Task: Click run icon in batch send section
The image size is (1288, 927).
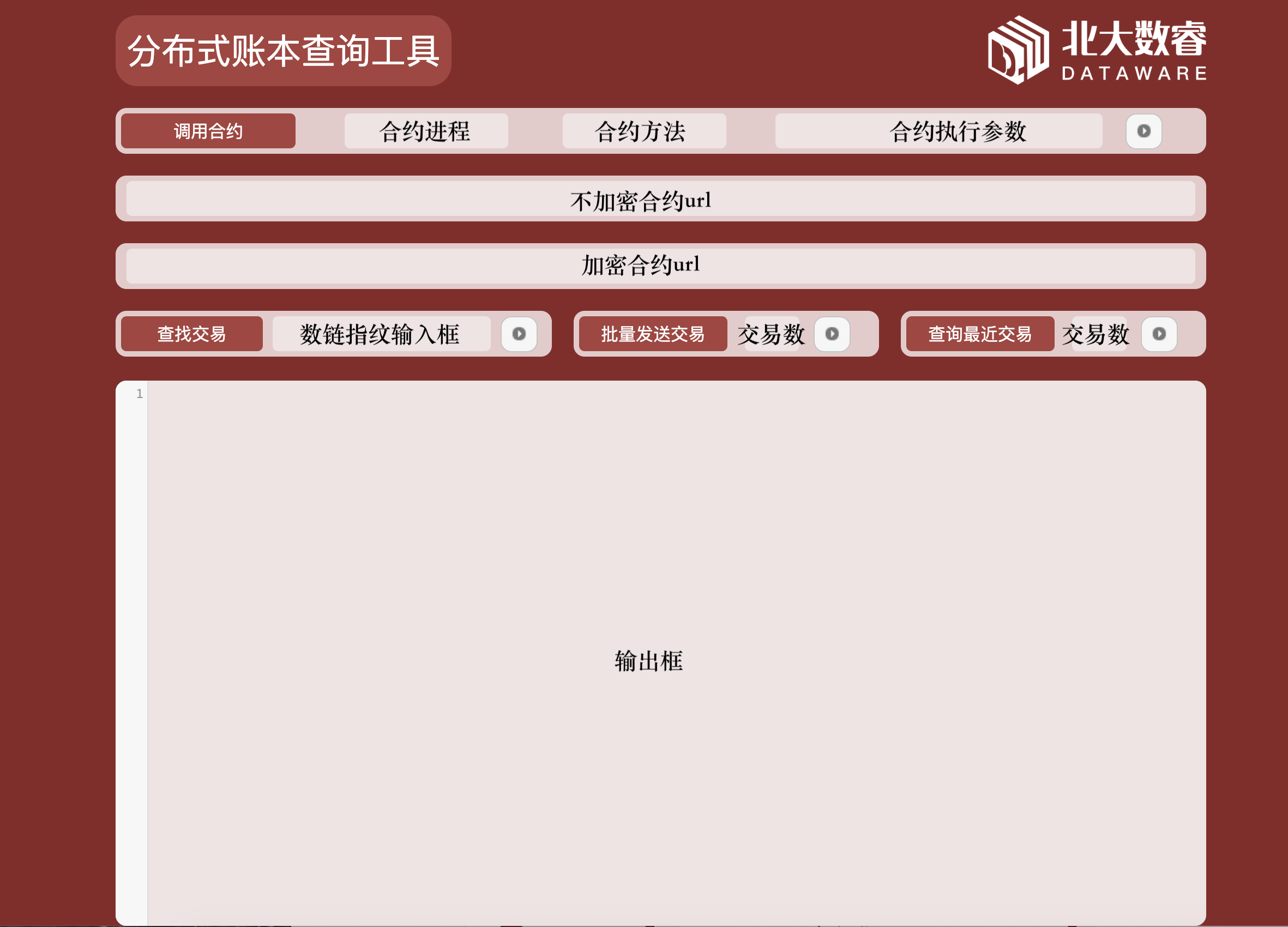Action: click(832, 334)
